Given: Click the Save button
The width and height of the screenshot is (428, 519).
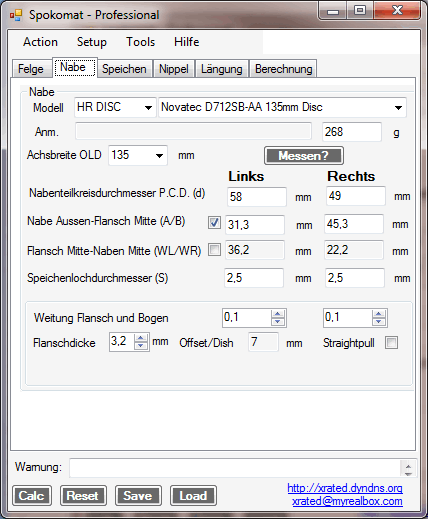Looking at the screenshot, I should coord(138,496).
